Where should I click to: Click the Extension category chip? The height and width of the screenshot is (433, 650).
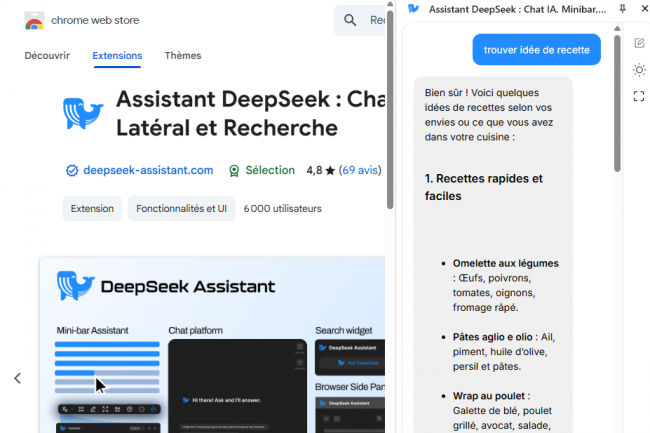92,208
